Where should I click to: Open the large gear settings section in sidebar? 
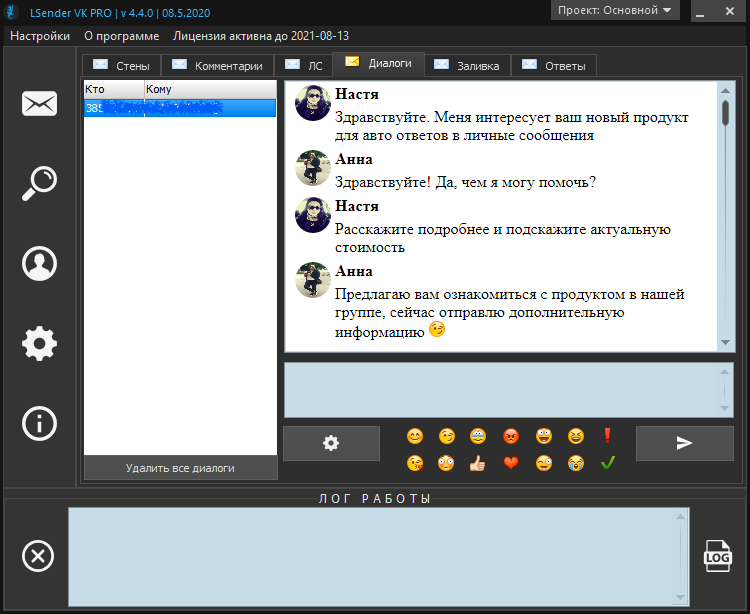tap(39, 343)
